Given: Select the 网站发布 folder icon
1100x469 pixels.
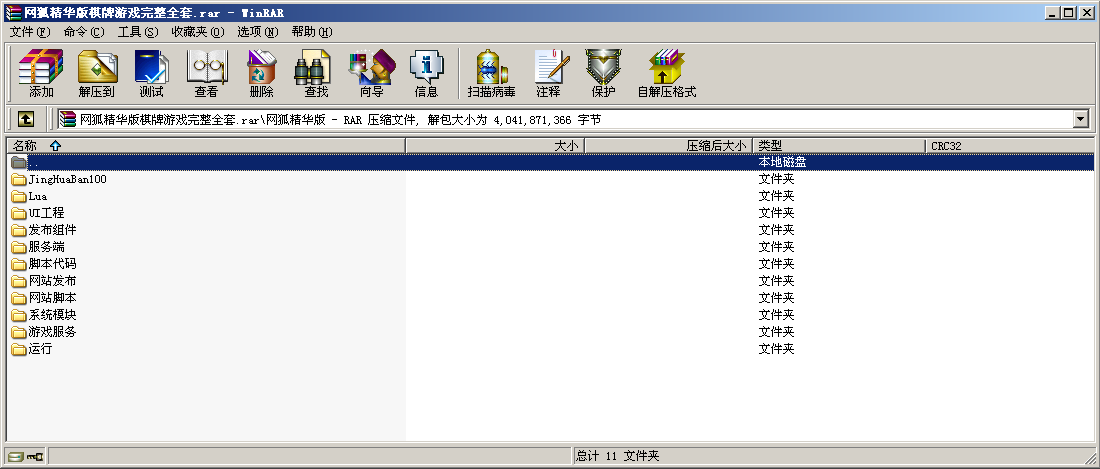Looking at the screenshot, I should tap(19, 281).
